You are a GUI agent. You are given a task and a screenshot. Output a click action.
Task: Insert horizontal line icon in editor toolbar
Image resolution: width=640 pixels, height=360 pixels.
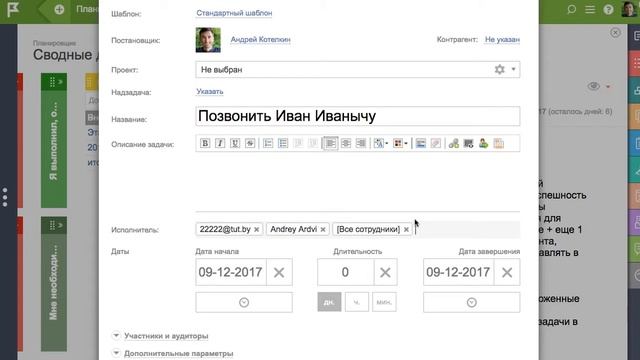(420, 143)
